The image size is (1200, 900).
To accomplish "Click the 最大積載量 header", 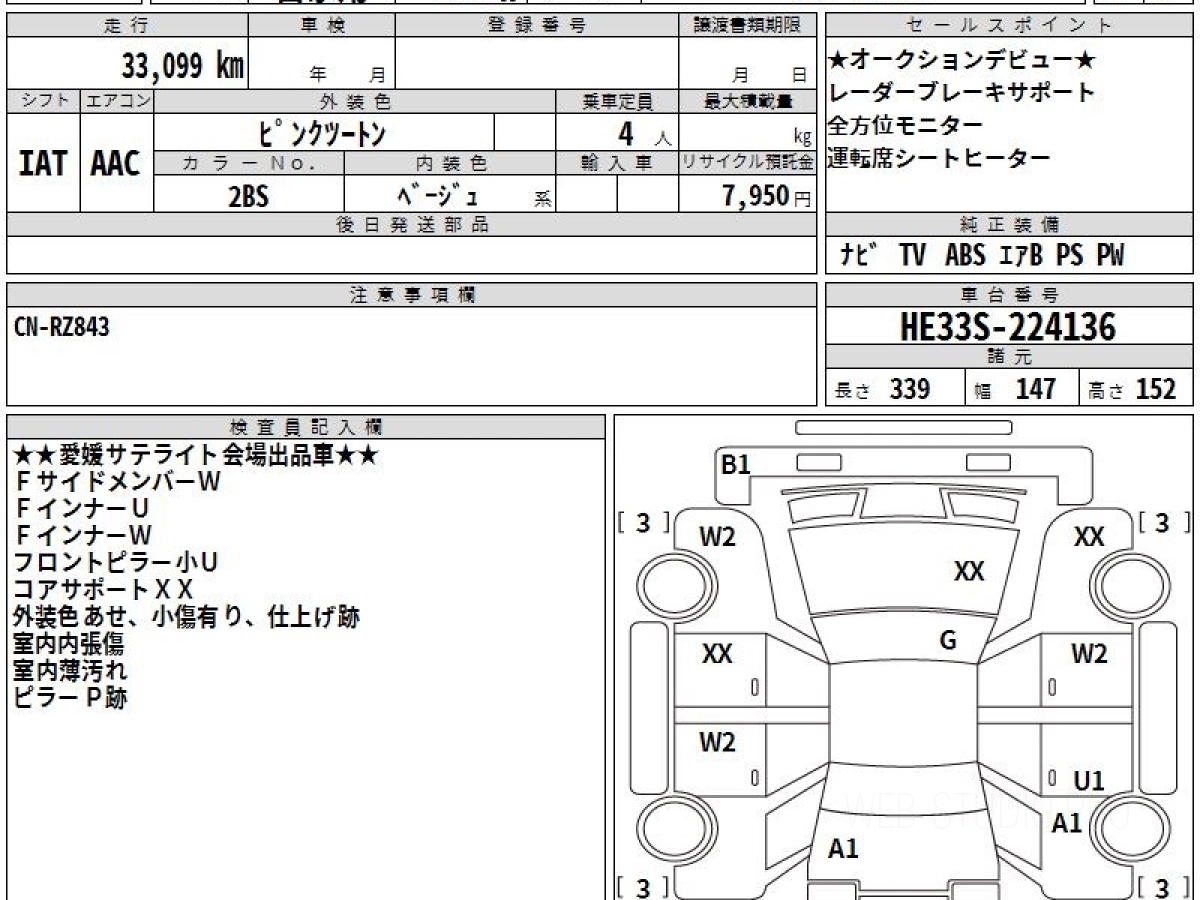I will pyautogui.click(x=747, y=101).
